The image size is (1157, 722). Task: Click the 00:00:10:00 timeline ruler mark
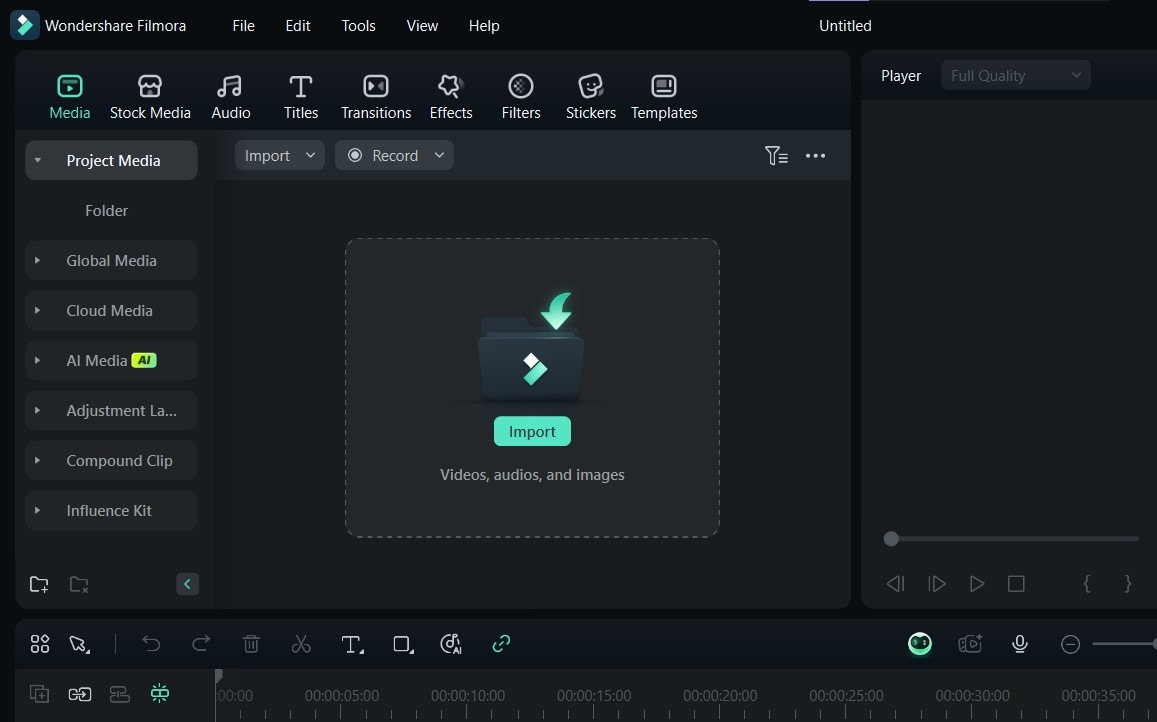tap(468, 695)
